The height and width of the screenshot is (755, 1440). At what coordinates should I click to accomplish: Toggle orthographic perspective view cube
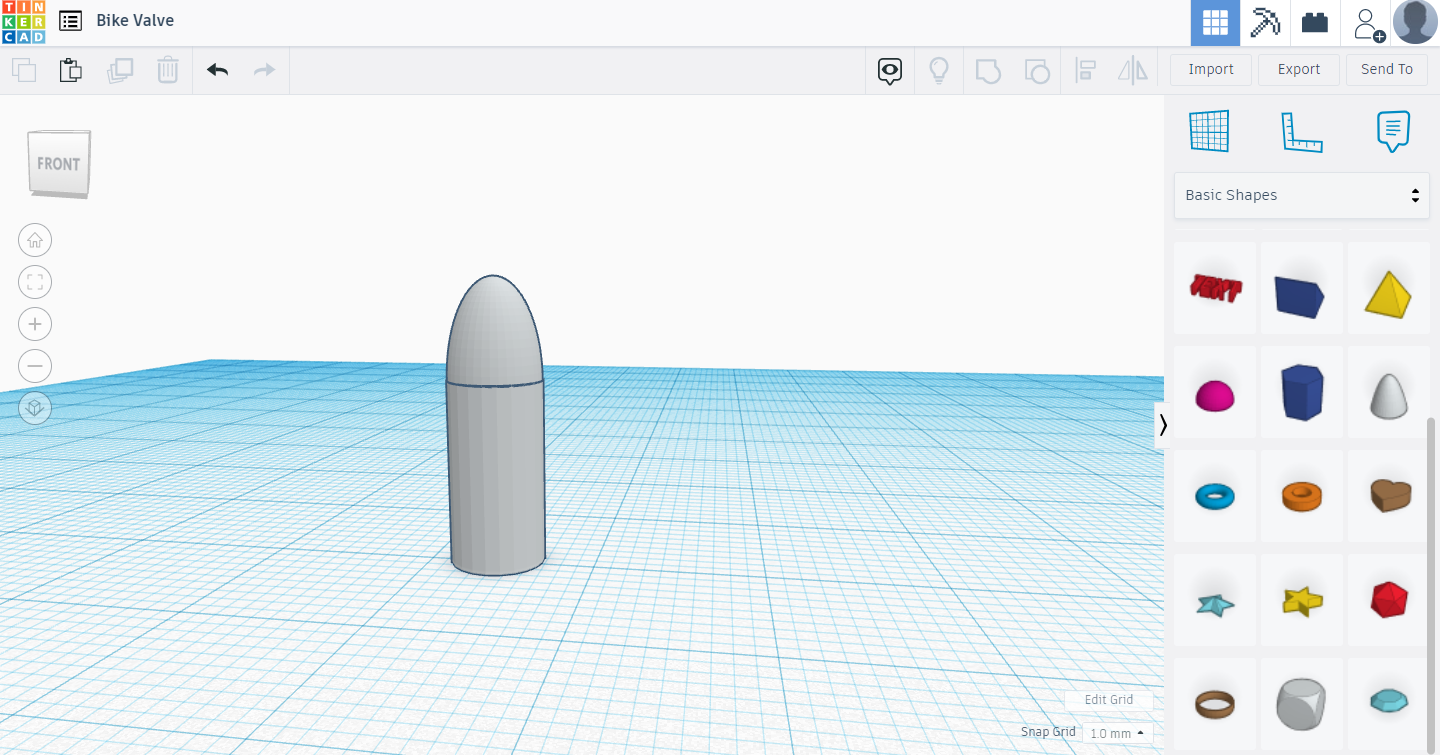35,408
